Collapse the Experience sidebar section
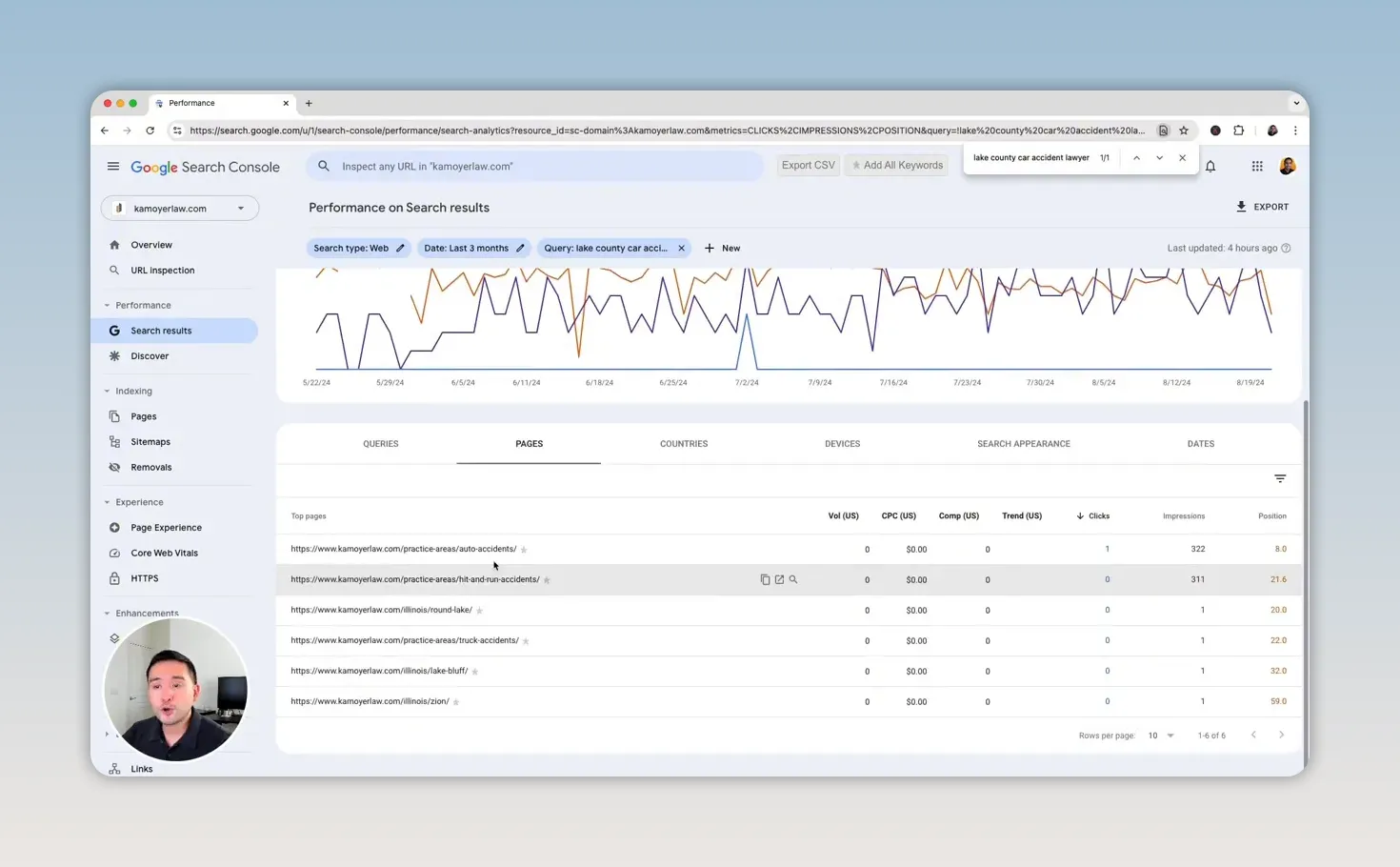The image size is (1400, 867). click(x=107, y=502)
